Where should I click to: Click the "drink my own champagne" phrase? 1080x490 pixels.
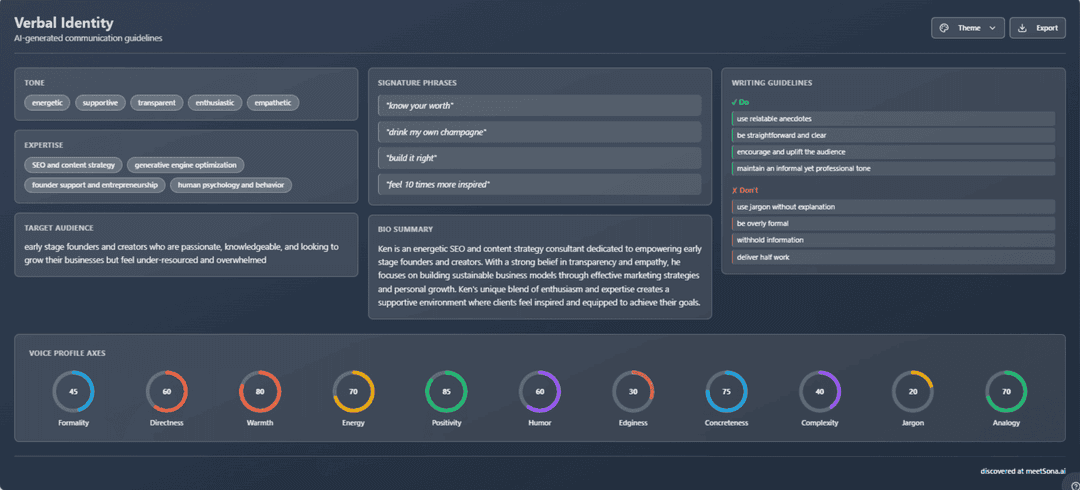tap(539, 132)
